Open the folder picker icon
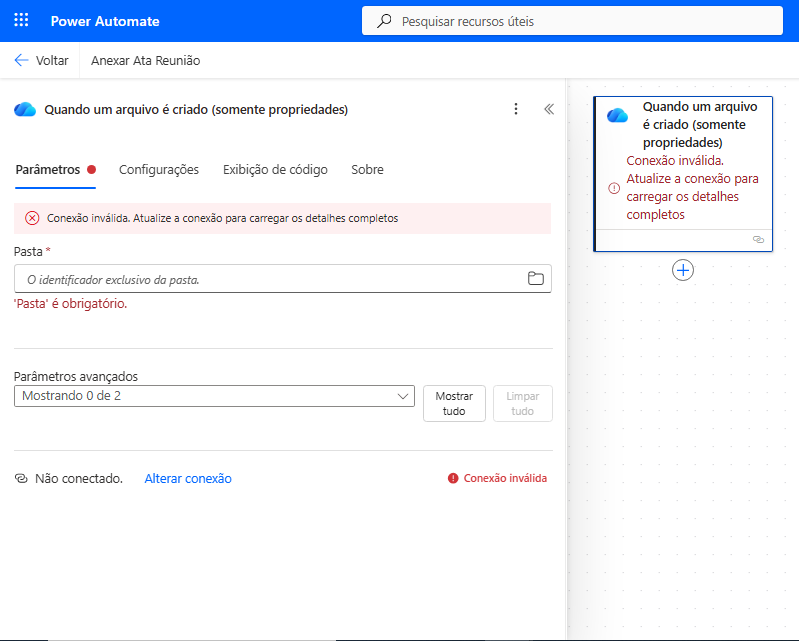 [536, 278]
